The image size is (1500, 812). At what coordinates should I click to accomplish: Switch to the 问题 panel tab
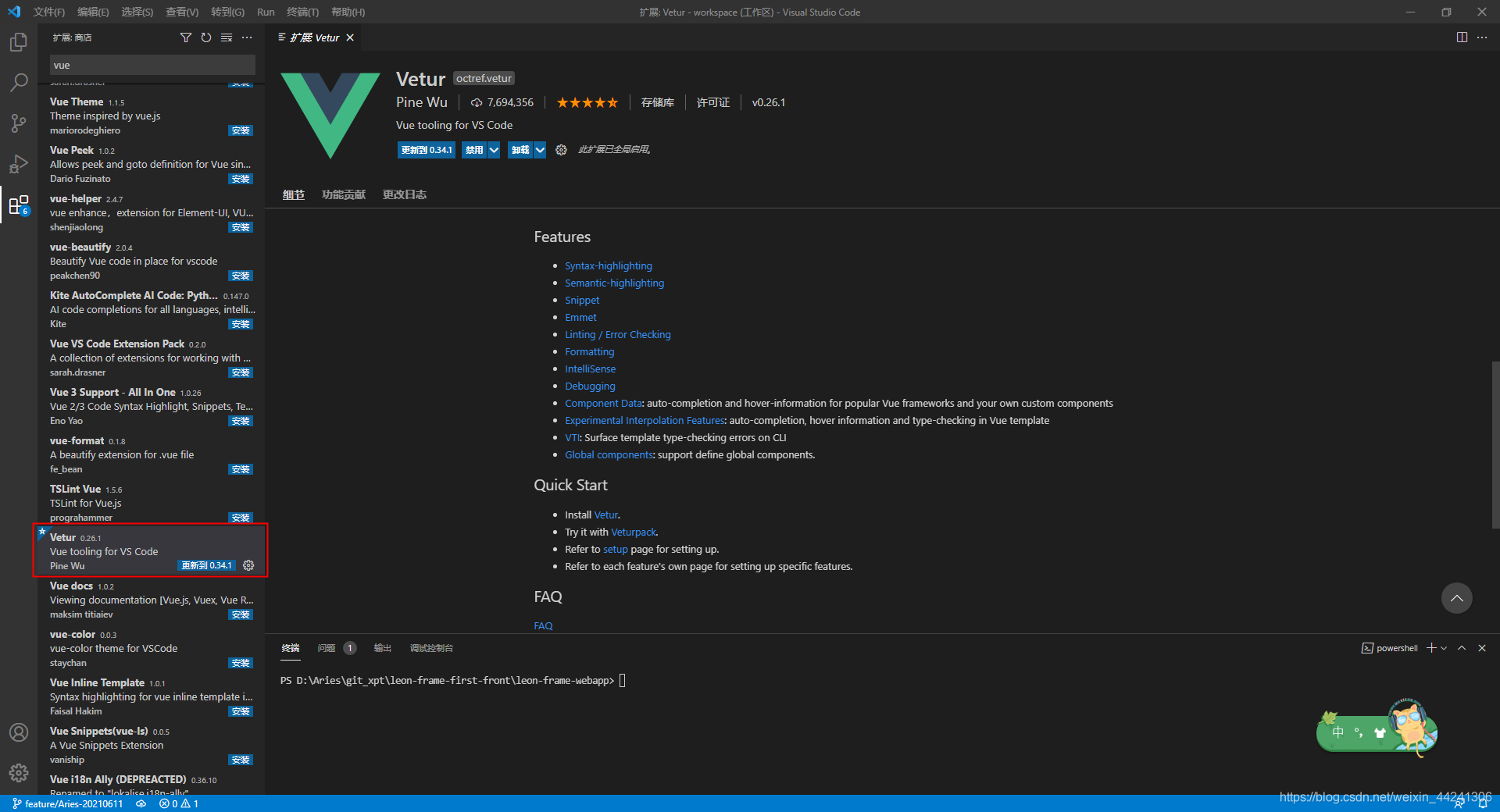[327, 647]
